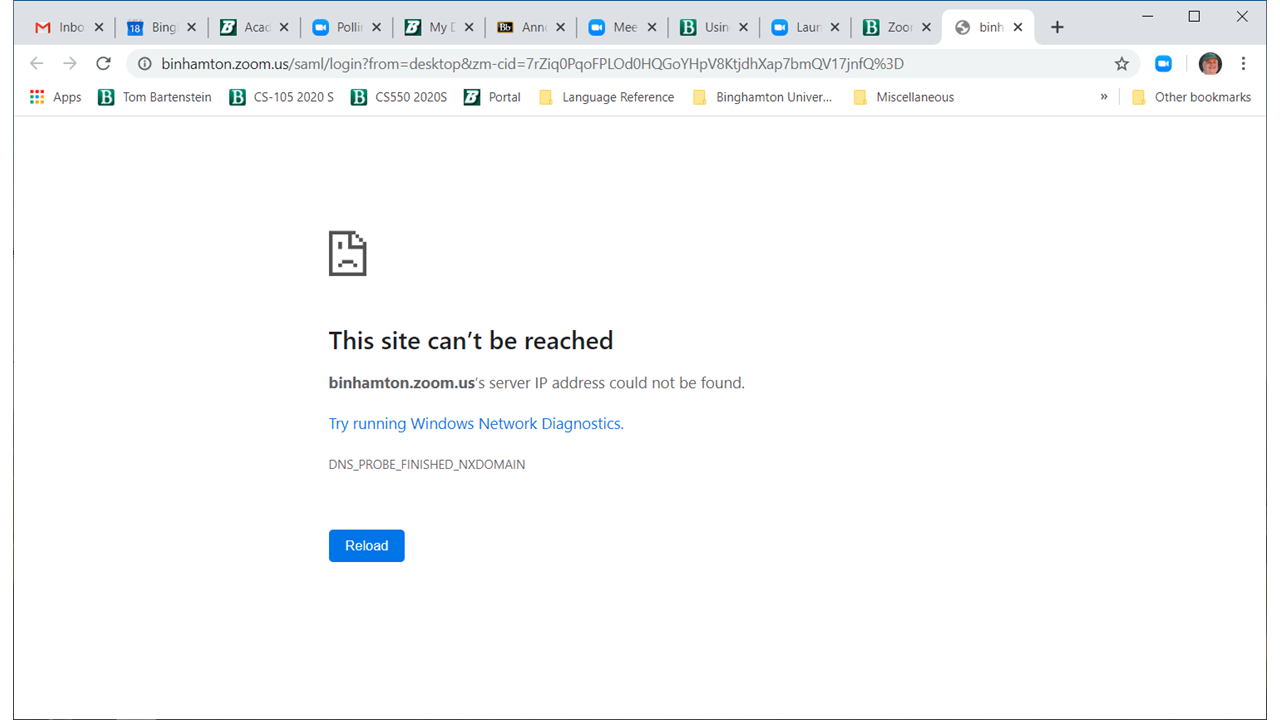
Task: Click the Apps grid shortcut
Action: click(55, 97)
